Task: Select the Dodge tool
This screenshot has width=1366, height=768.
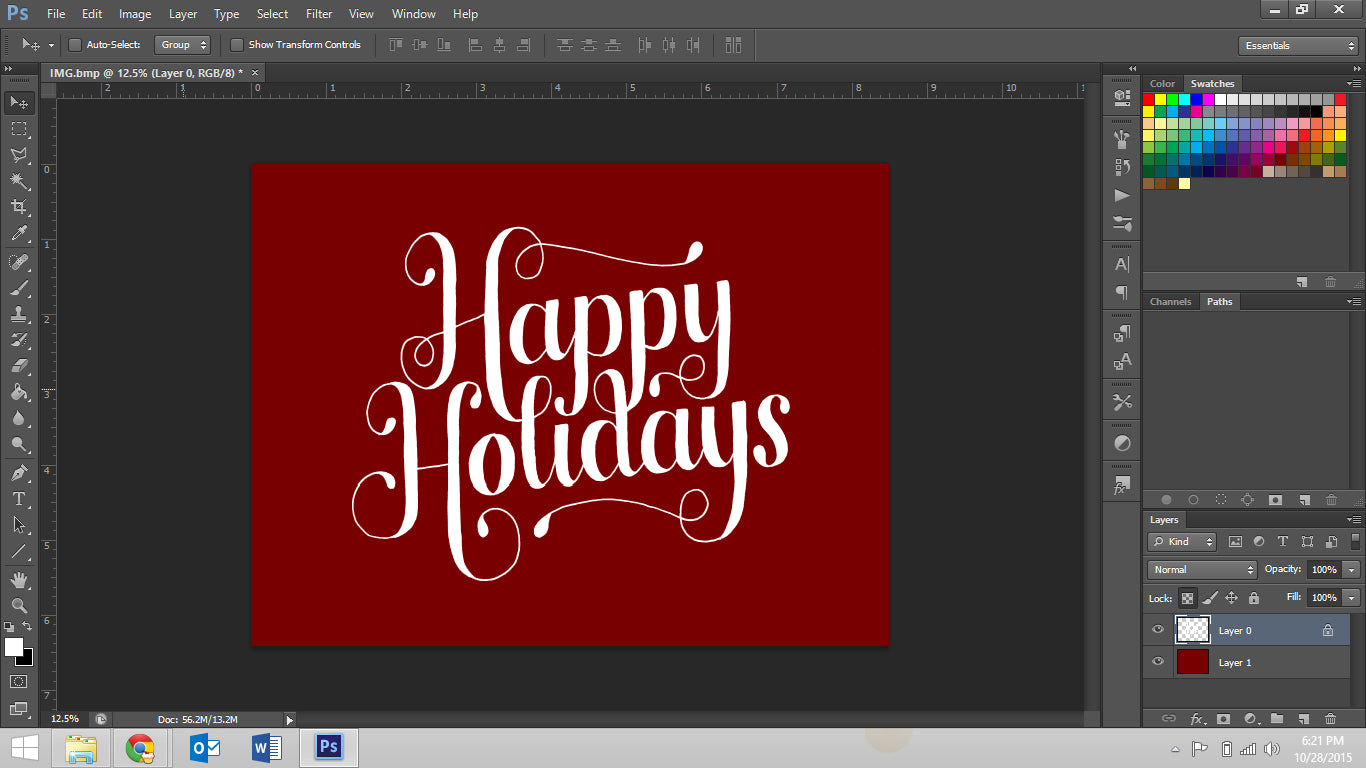Action: tap(19, 444)
